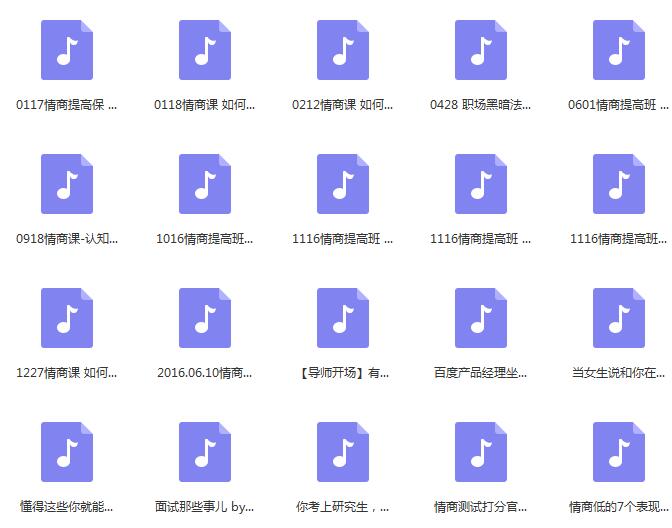Select the label 情商测试打分官...
This screenshot has height=528, width=672.
pos(480,507)
